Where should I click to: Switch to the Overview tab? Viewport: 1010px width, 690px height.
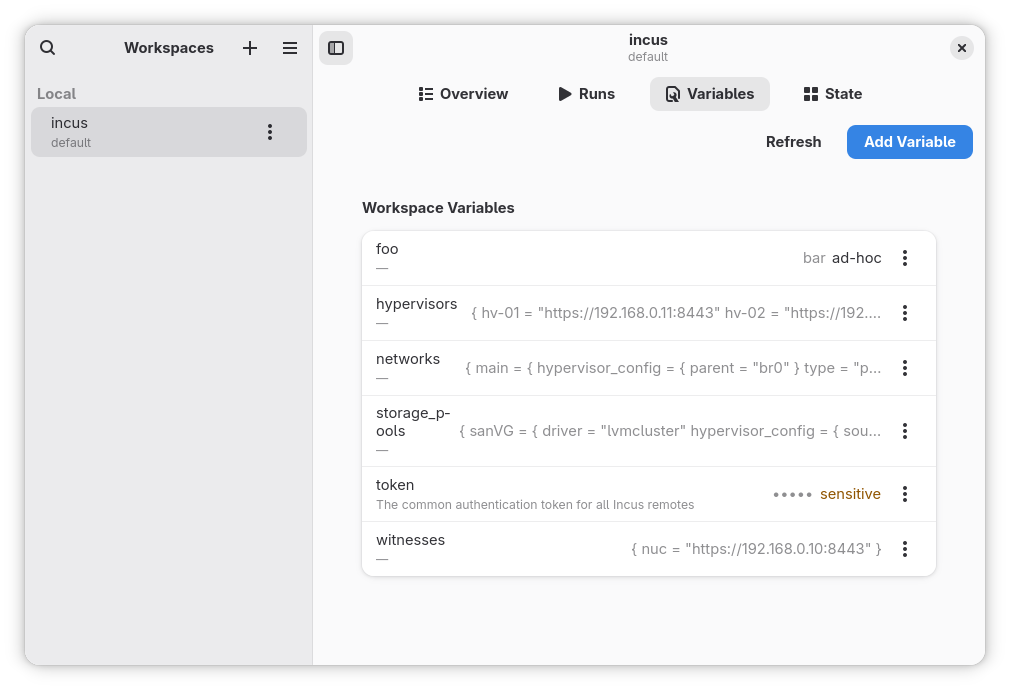pos(463,94)
